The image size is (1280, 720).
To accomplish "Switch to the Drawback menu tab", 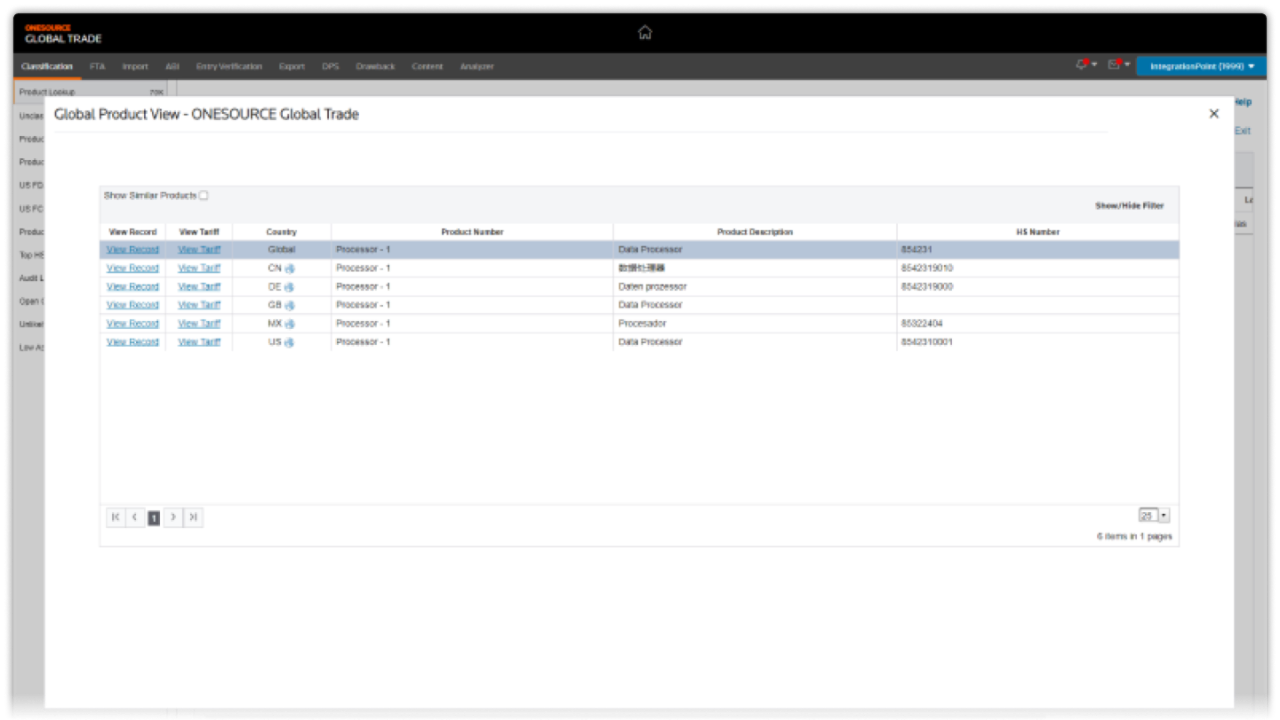I will [375, 67].
